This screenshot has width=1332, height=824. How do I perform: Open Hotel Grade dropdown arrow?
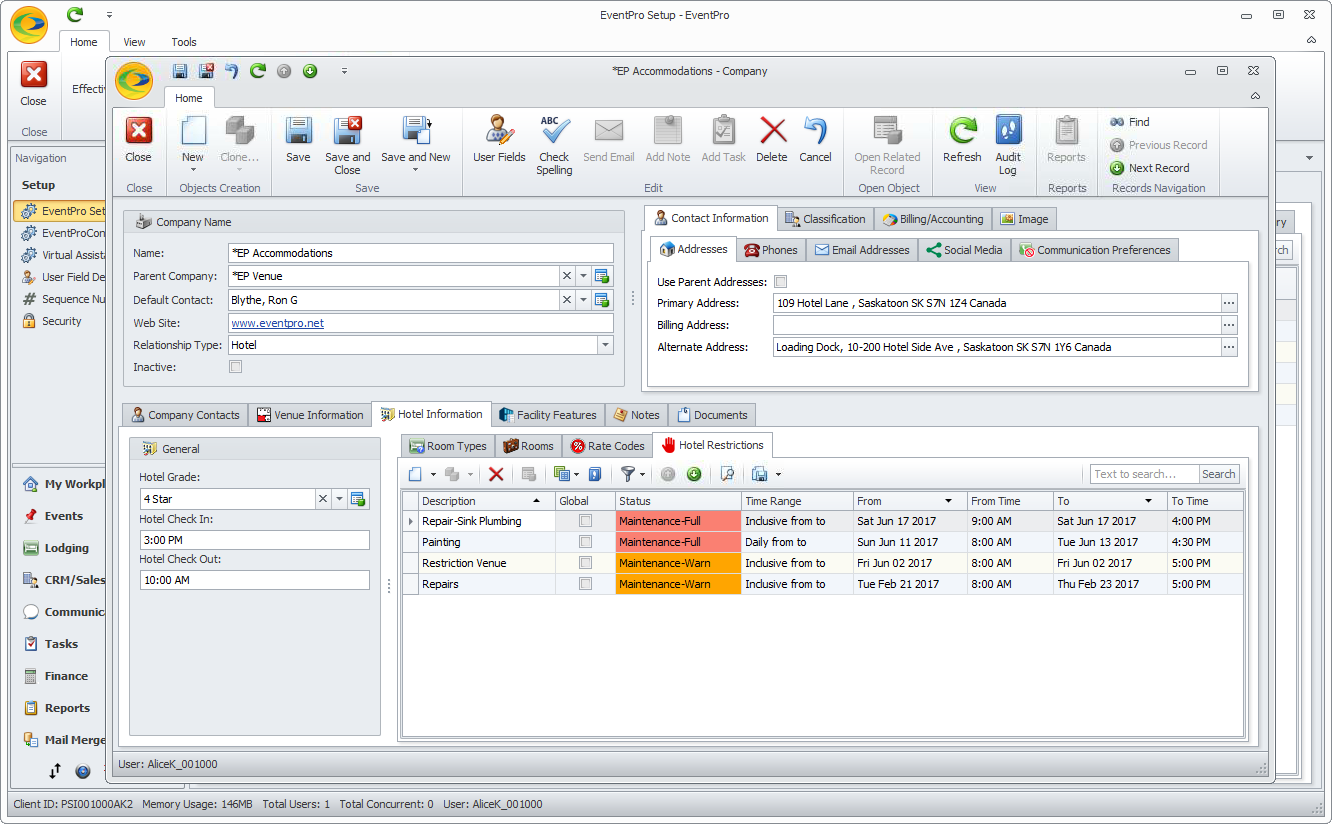339,499
